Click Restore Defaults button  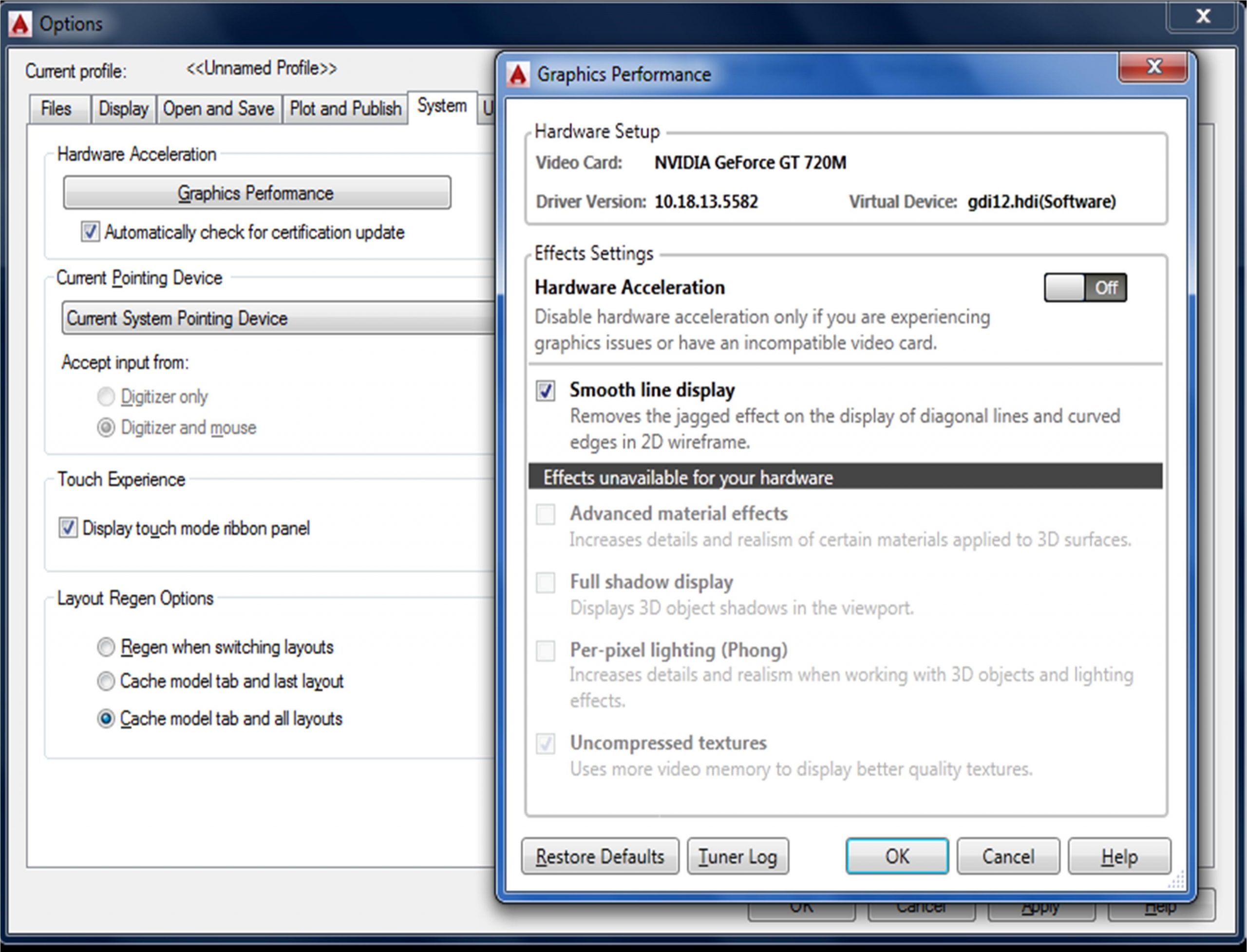(600, 856)
